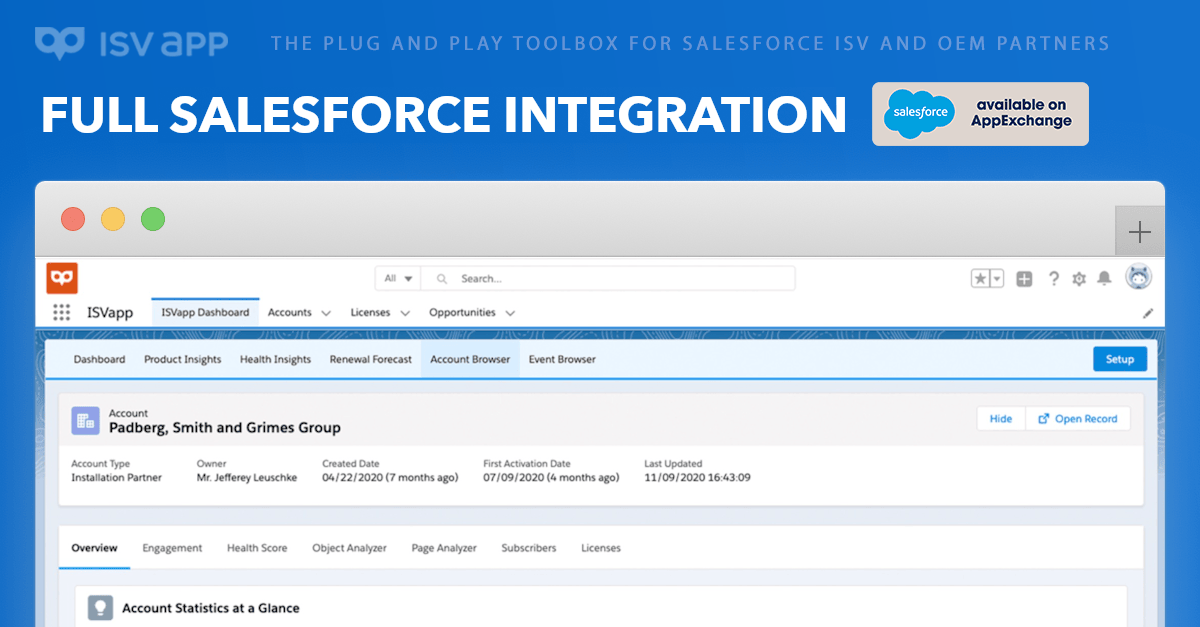Click the lightbulb icon next to Account Statistics

point(99,607)
